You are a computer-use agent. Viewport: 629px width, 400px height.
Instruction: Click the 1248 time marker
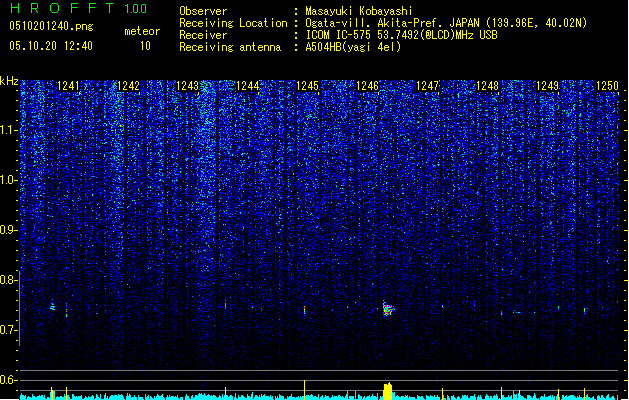pos(487,86)
